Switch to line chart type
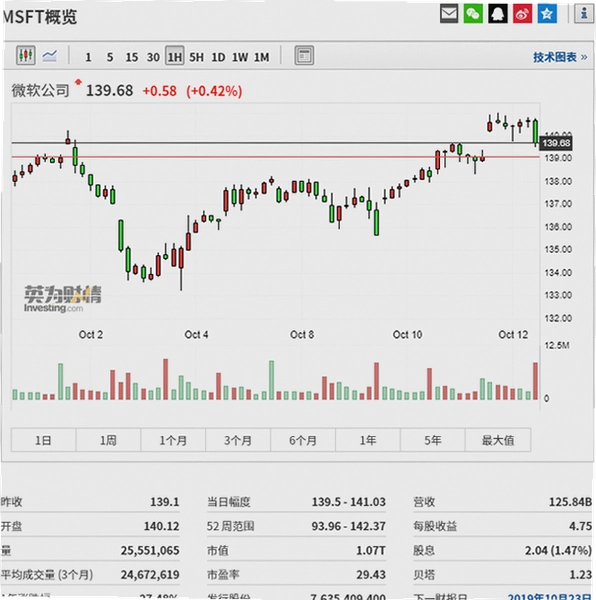This screenshot has width=596, height=600. coord(50,56)
